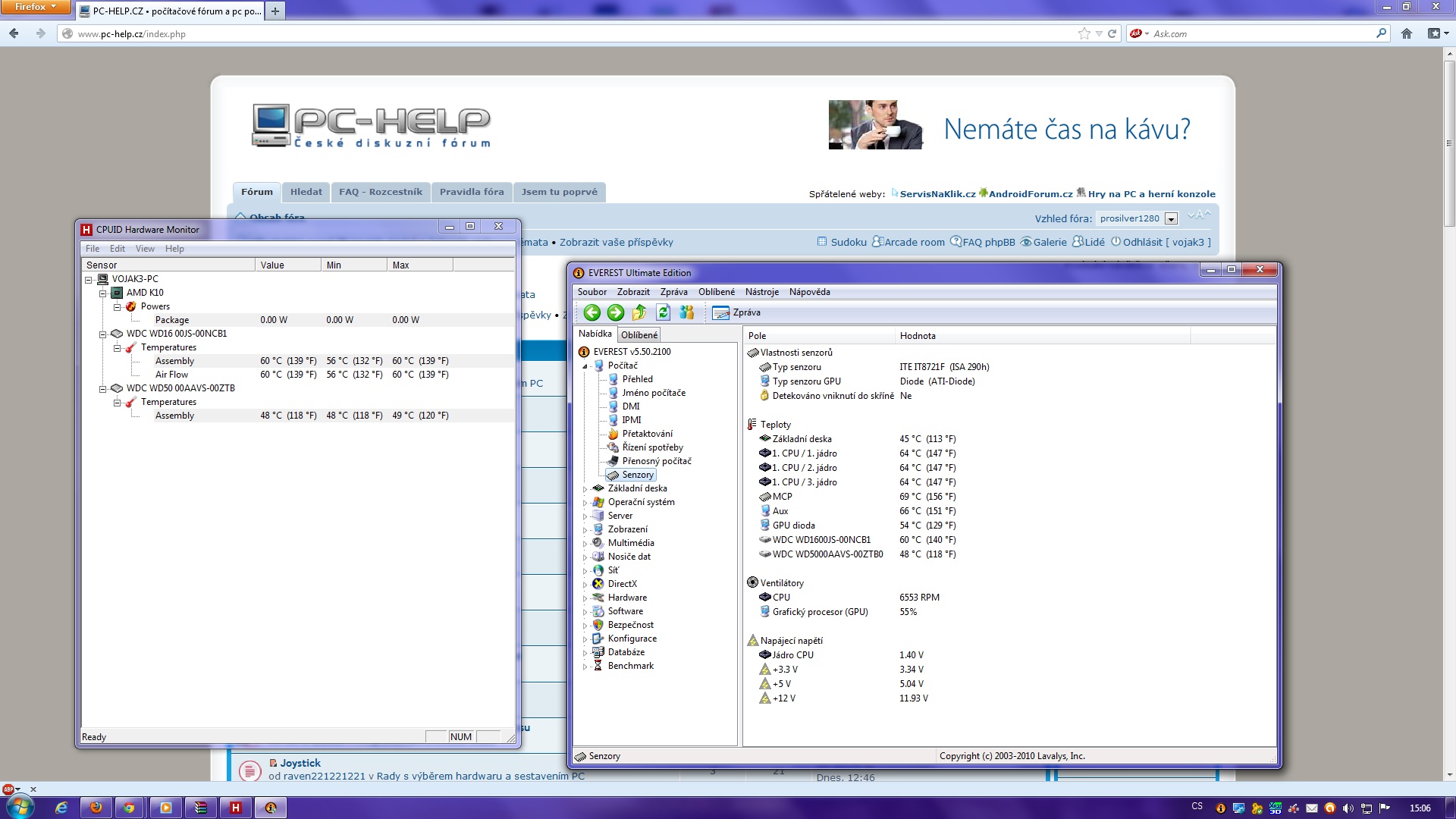The height and width of the screenshot is (819, 1456).
Task: Click the bookmark star in address bar
Action: [x=1084, y=33]
